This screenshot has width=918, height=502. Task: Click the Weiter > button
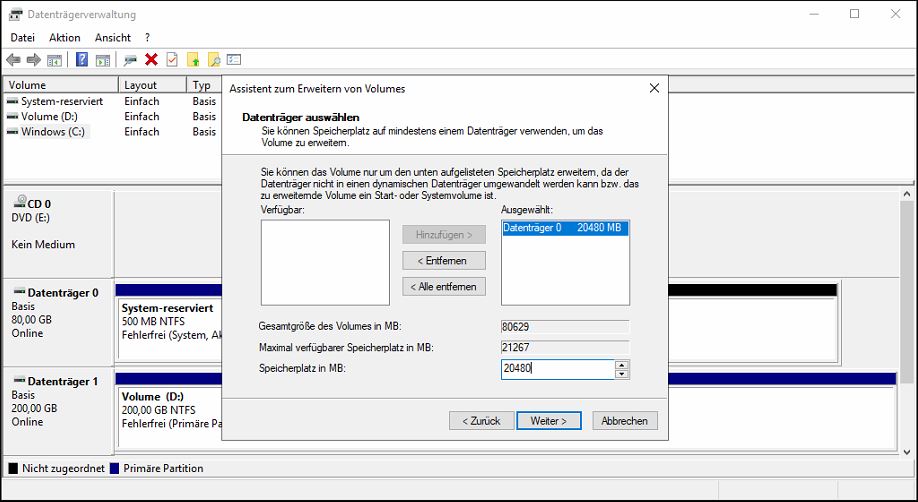(x=549, y=421)
